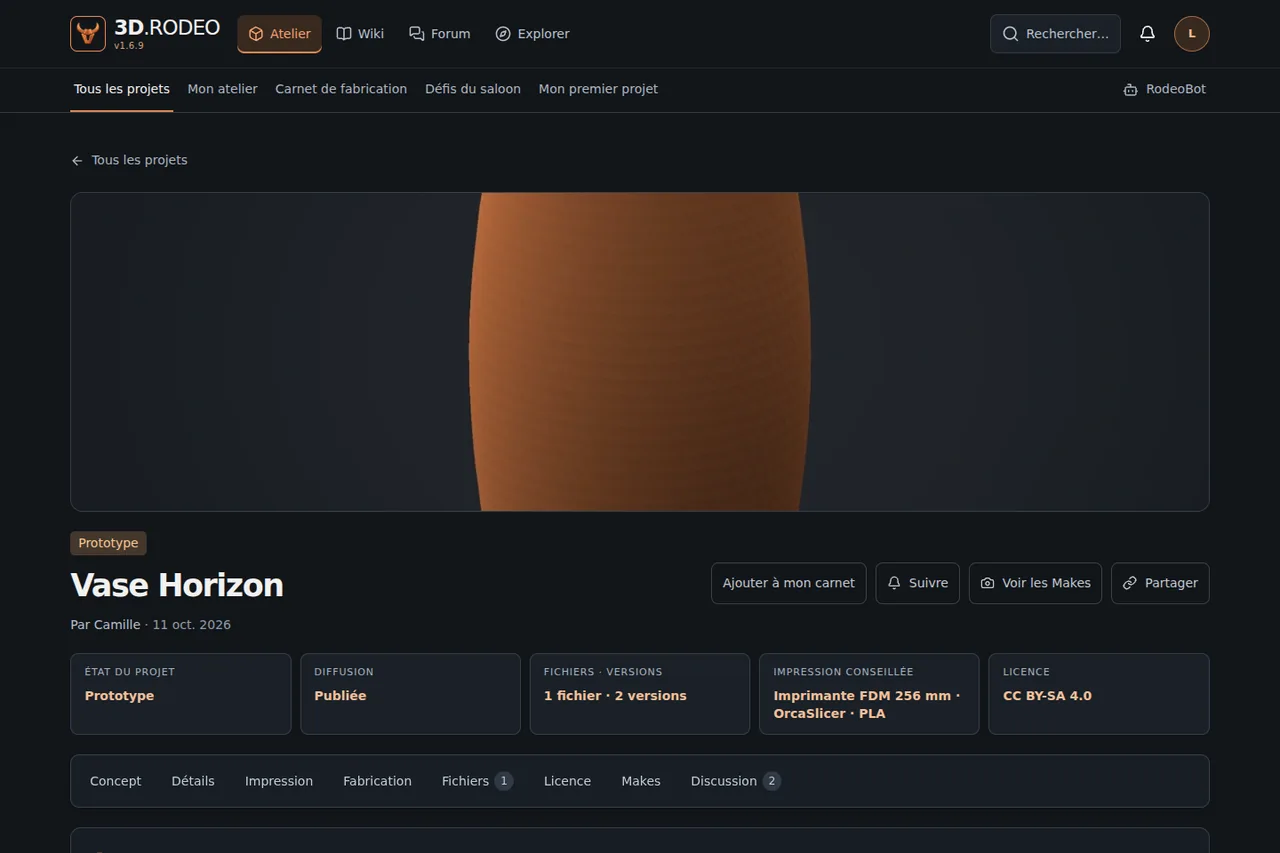Open the Fichiers section tab
Viewport: 1280px width, 853px height.
477,781
